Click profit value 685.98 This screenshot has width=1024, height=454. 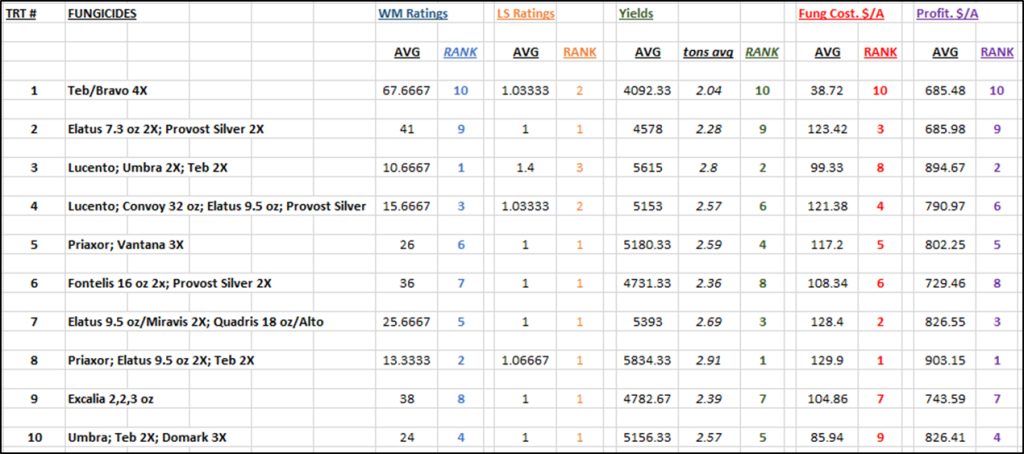[944, 129]
